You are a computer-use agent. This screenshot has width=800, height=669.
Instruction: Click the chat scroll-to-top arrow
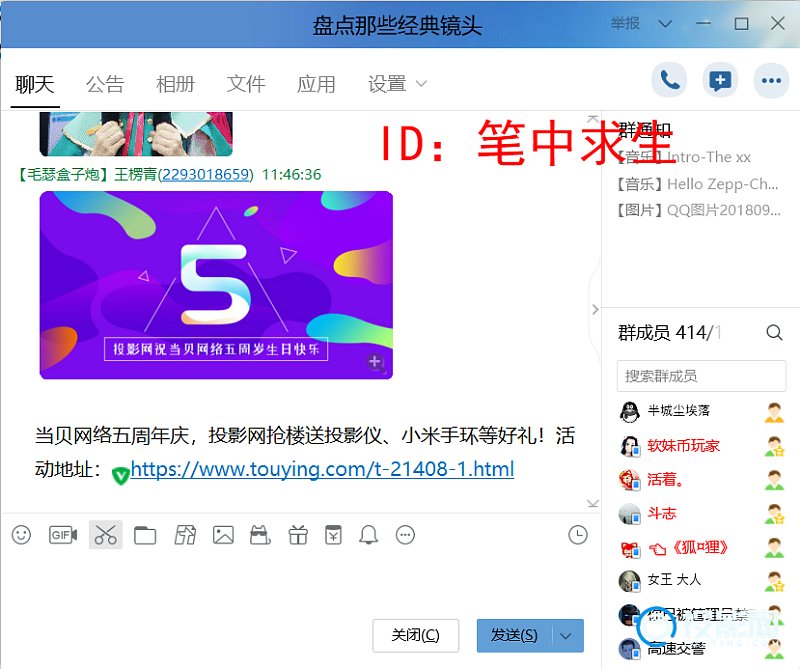(x=592, y=120)
